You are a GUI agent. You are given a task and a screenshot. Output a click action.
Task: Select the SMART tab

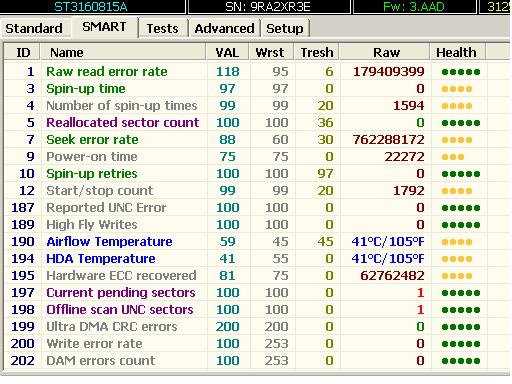(104, 27)
